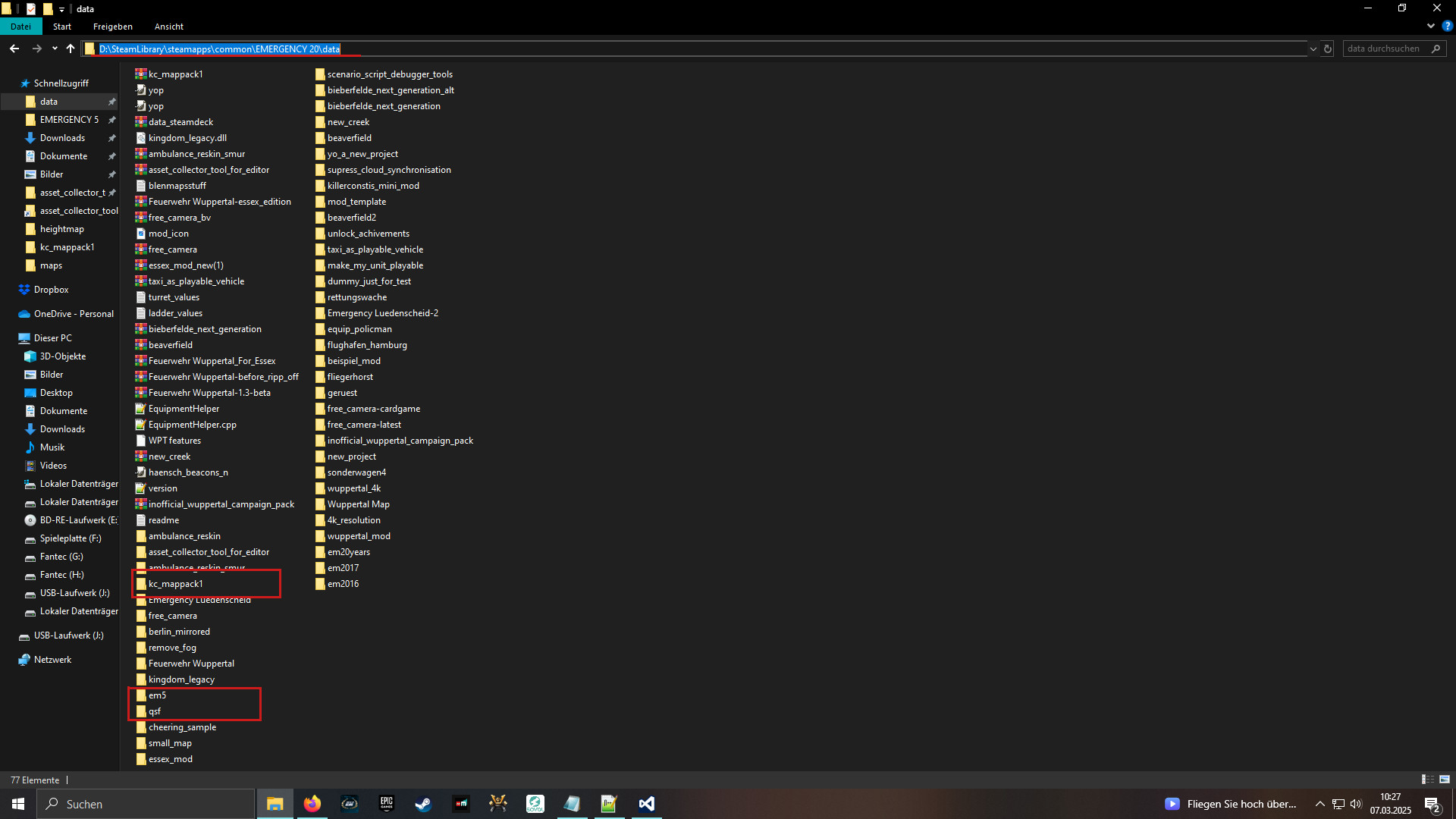Select Dropbox in the navigation pane
This screenshot has width=1456, height=819.
(x=51, y=290)
